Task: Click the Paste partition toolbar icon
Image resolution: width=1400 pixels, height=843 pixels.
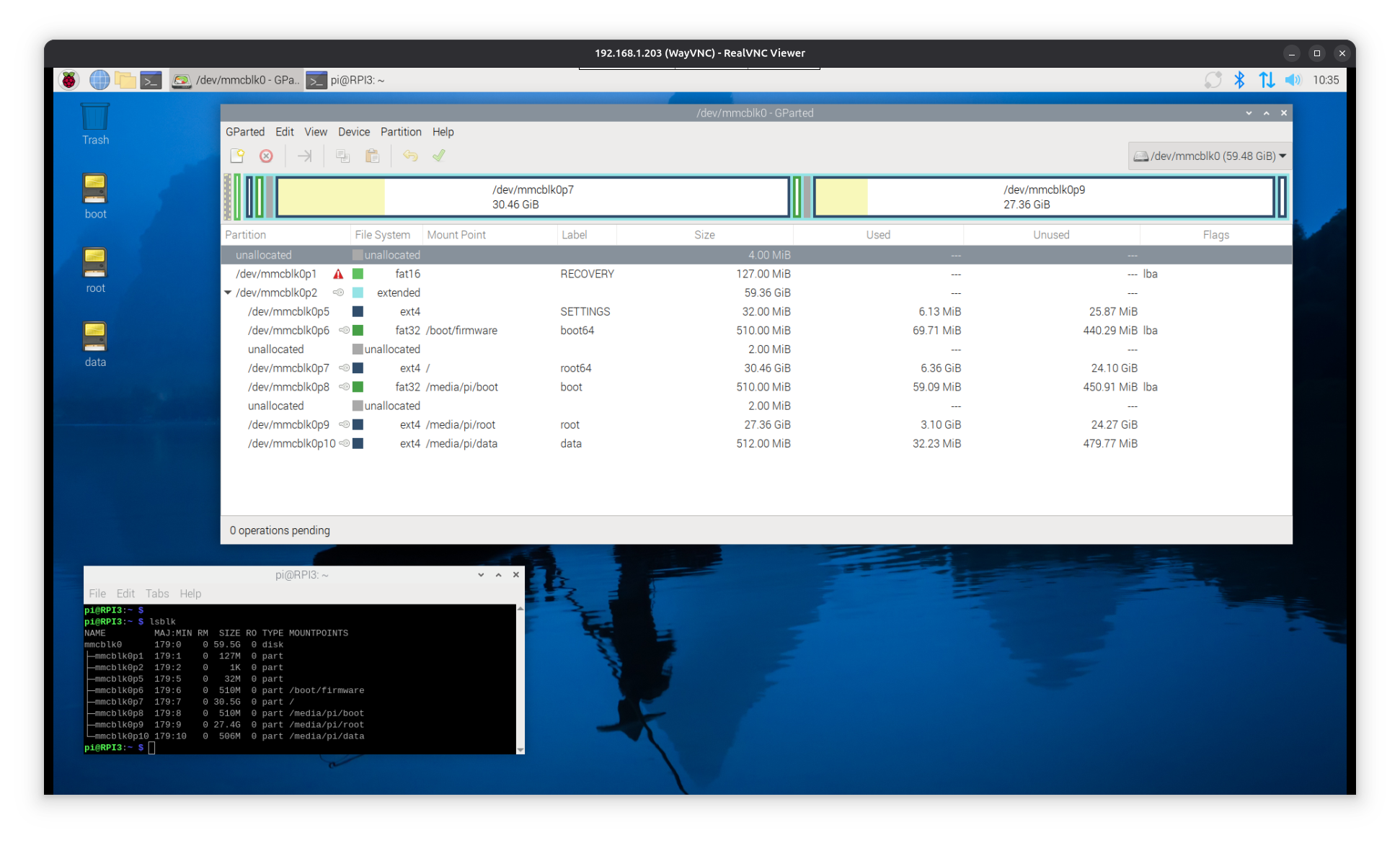Action: pyautogui.click(x=372, y=156)
